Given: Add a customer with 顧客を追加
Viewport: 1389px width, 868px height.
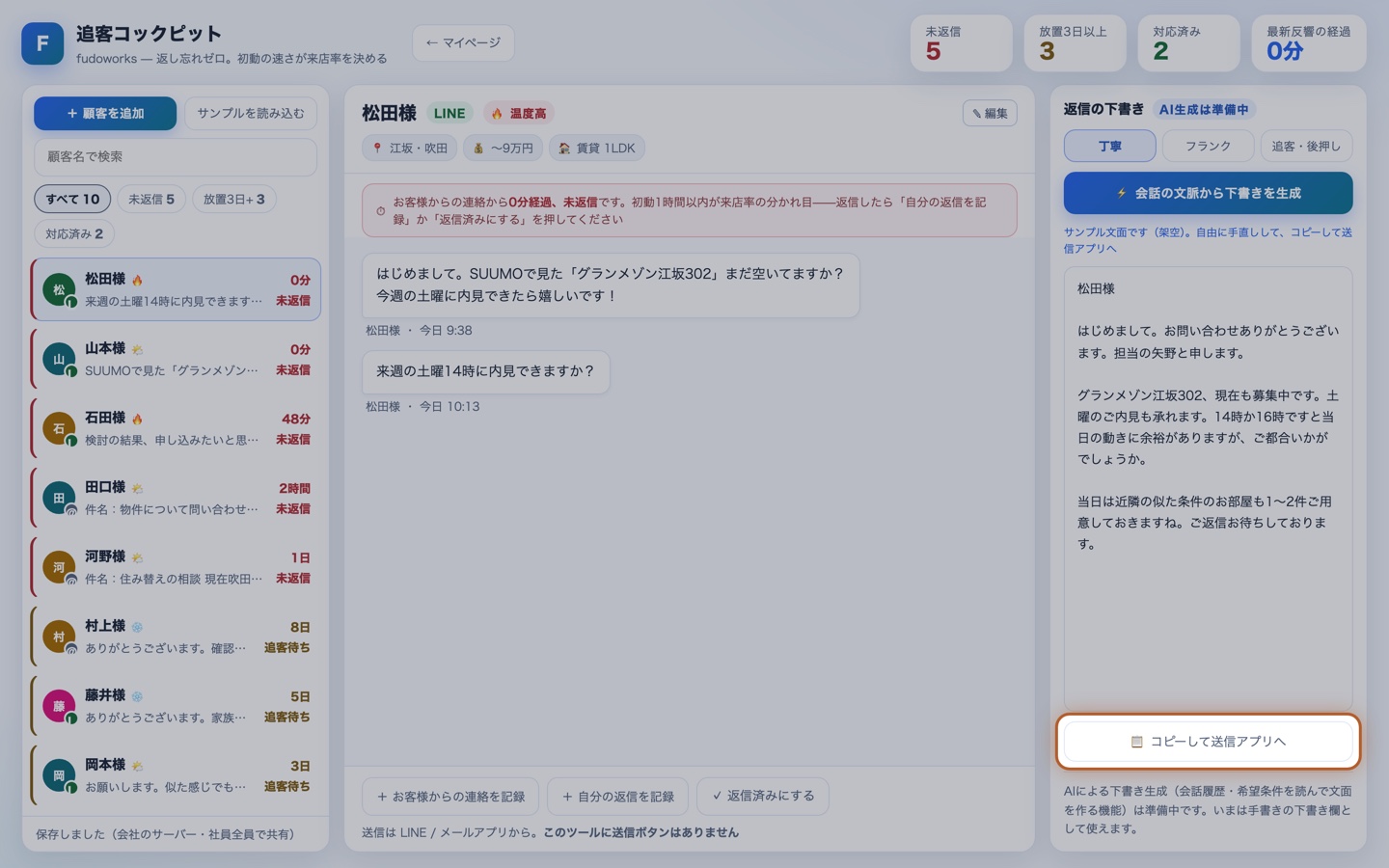Looking at the screenshot, I should coord(105,113).
